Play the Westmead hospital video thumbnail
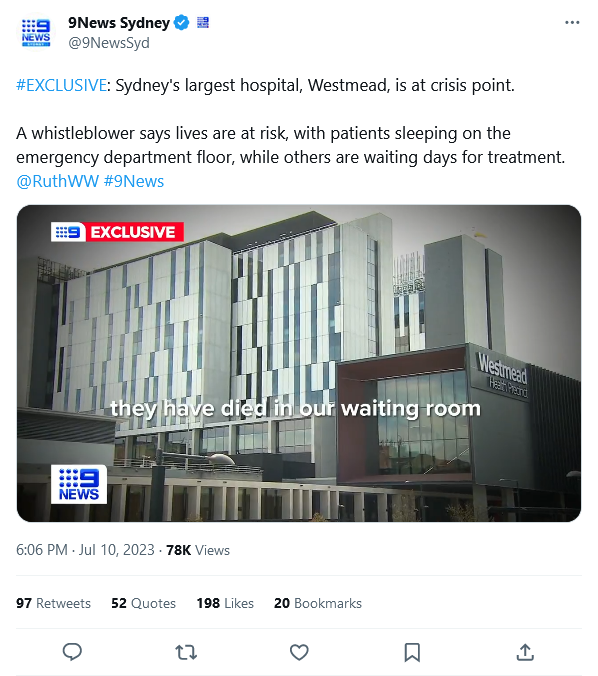Viewport: 598px width, 676px height. [x=299, y=363]
